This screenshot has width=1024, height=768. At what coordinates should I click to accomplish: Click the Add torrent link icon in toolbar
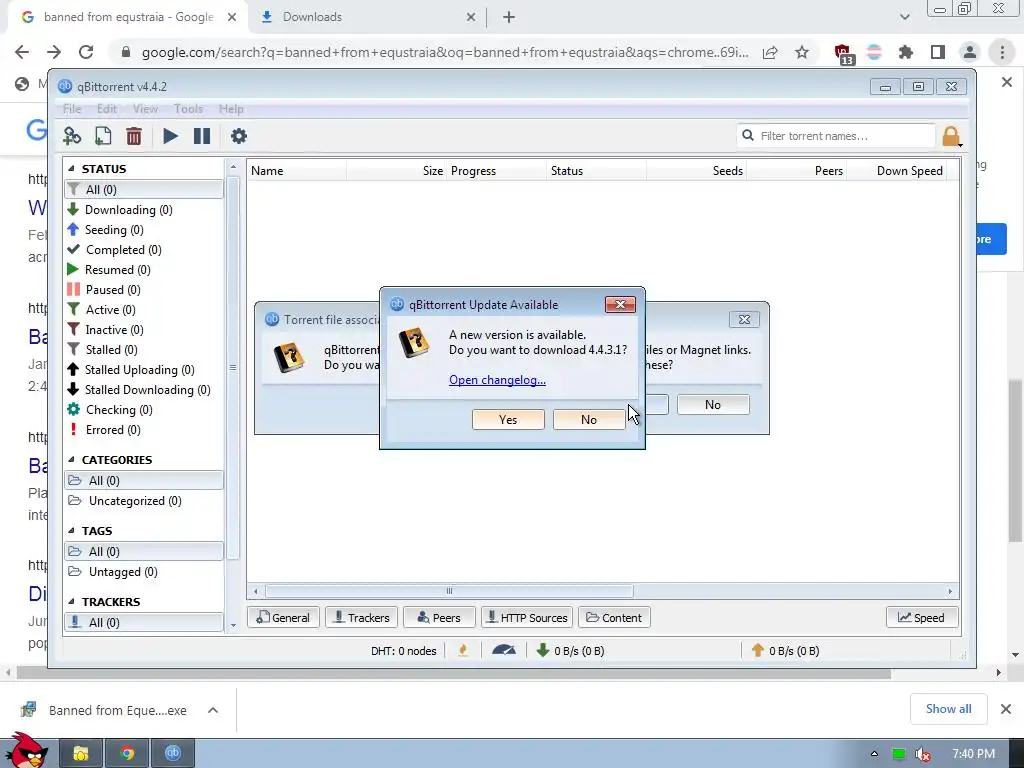click(x=72, y=136)
